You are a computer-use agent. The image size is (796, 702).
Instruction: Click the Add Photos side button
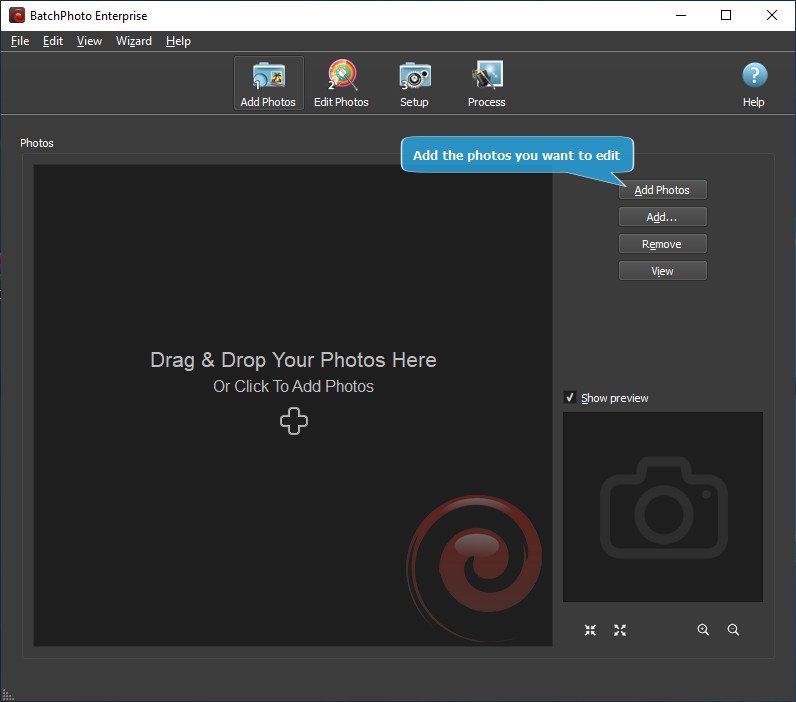662,190
